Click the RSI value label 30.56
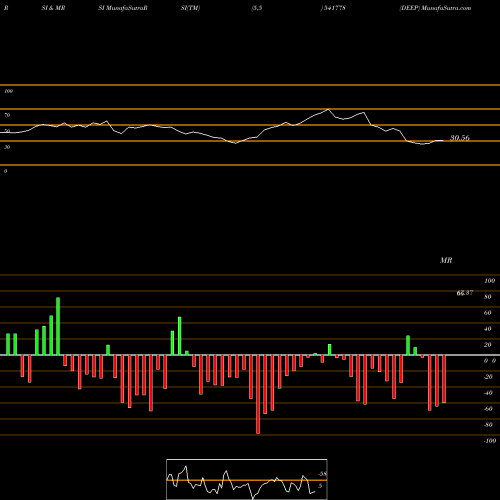500x500 pixels. click(460, 138)
